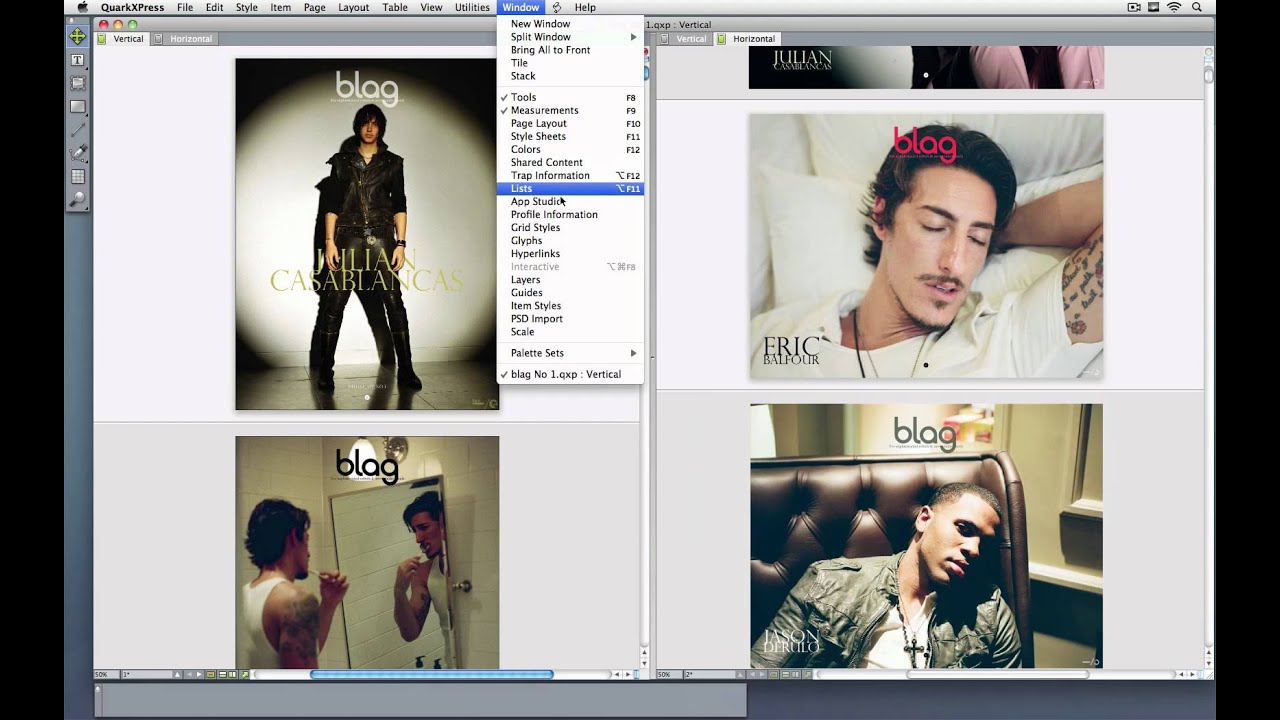Select the Text Content tool

coord(77,60)
